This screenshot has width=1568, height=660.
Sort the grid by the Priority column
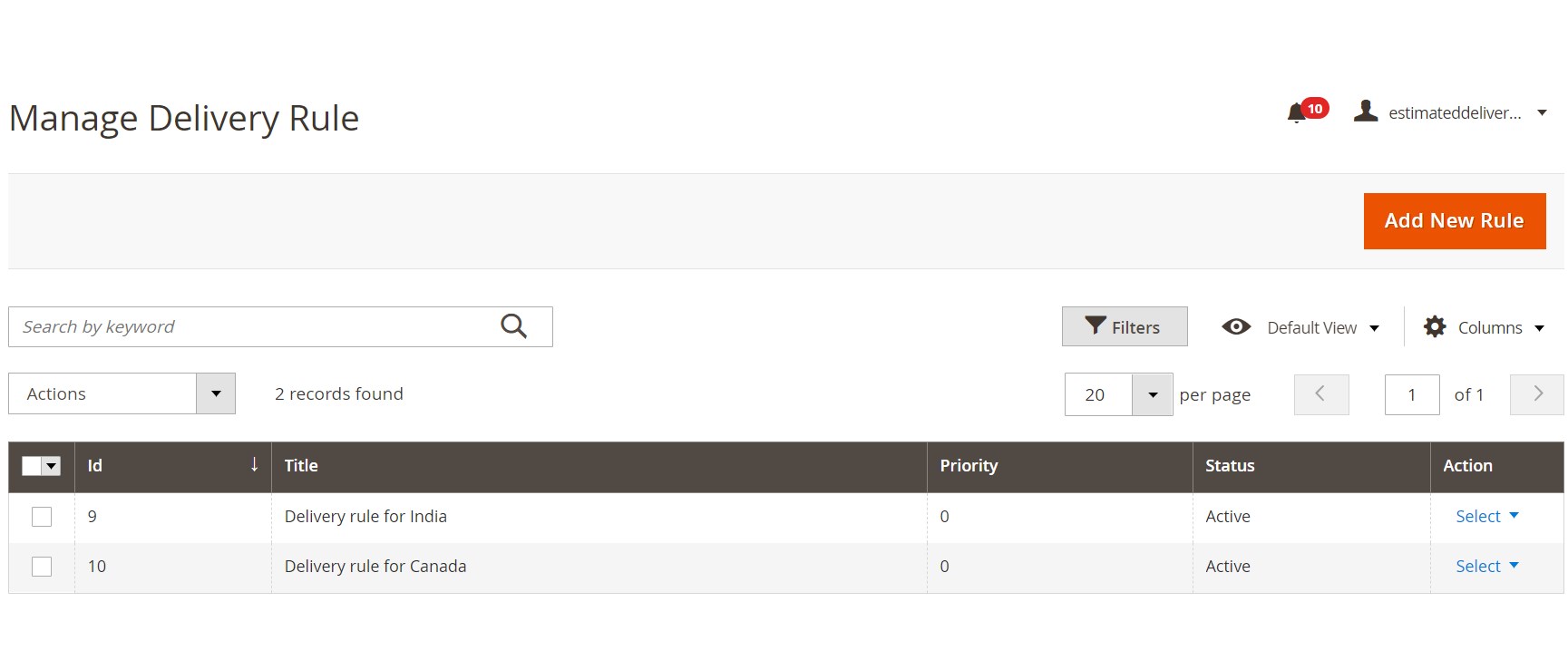968,466
